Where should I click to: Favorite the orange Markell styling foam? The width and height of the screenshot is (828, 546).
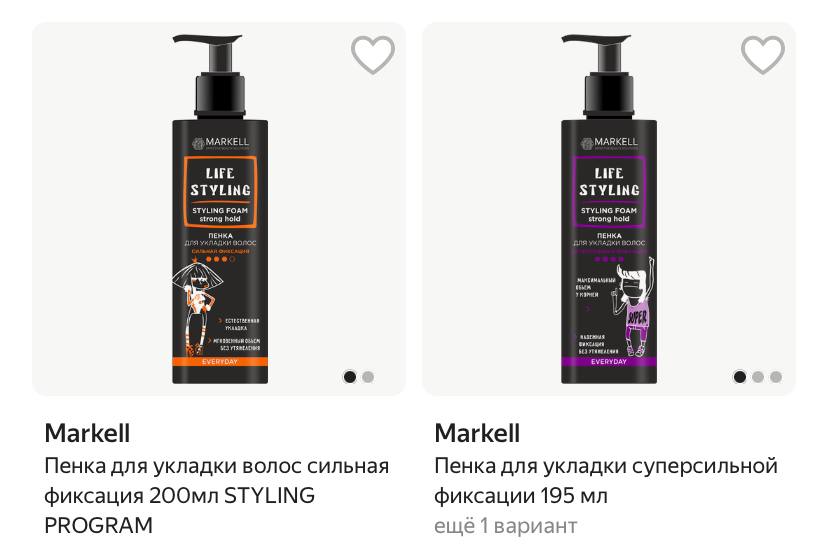(373, 54)
